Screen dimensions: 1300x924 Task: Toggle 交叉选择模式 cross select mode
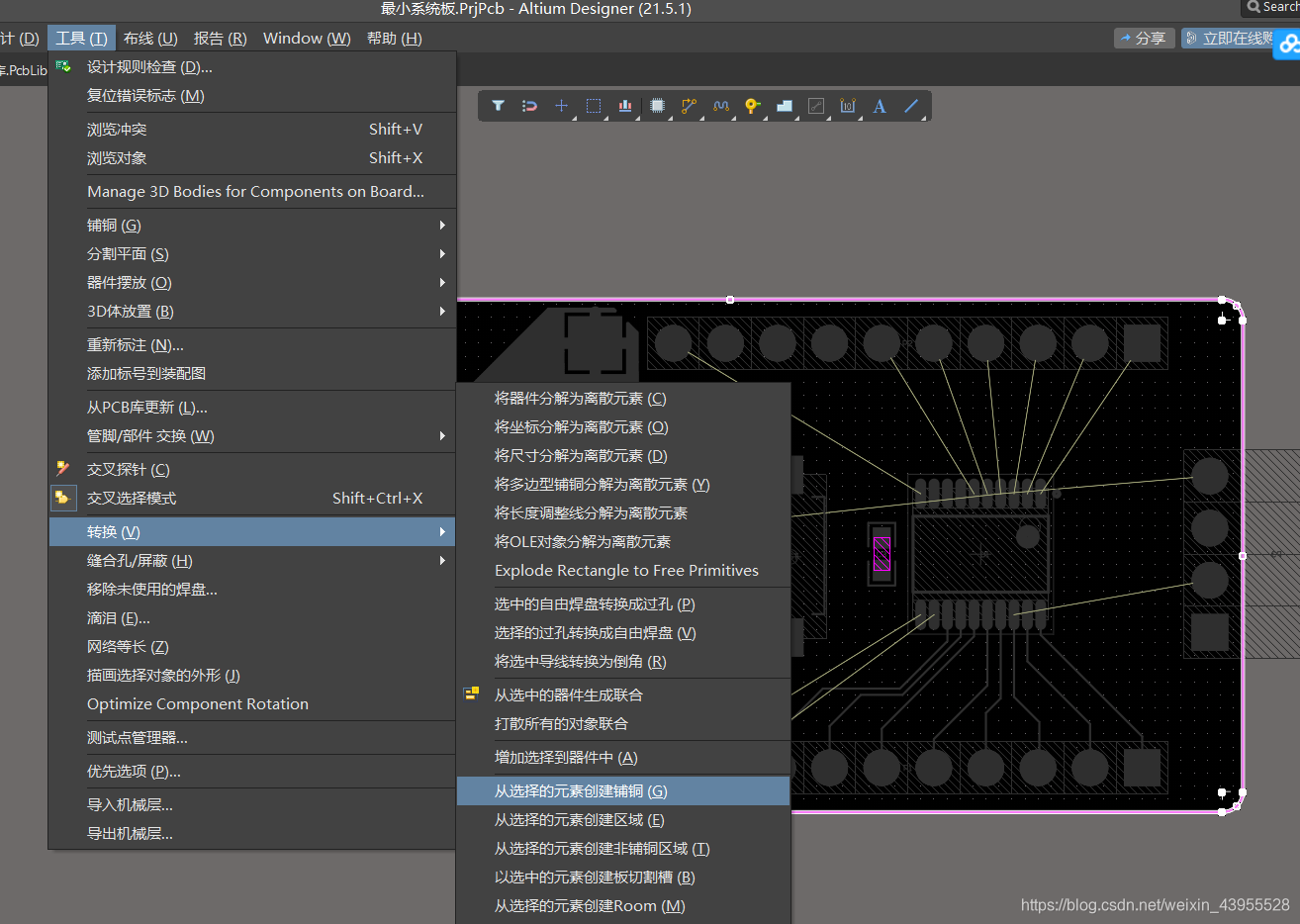click(132, 499)
